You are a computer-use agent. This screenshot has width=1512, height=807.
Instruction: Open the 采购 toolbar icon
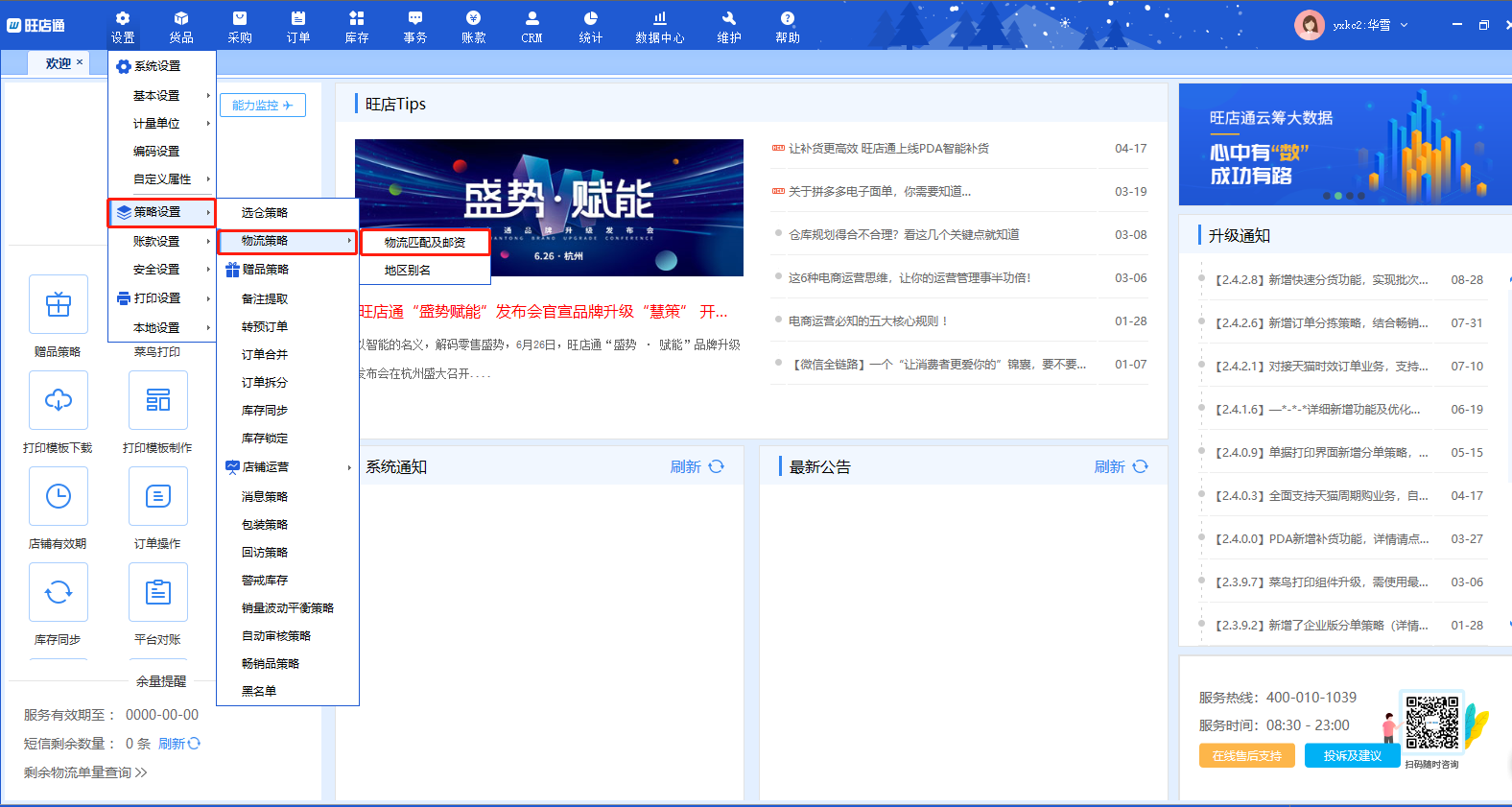pyautogui.click(x=240, y=27)
